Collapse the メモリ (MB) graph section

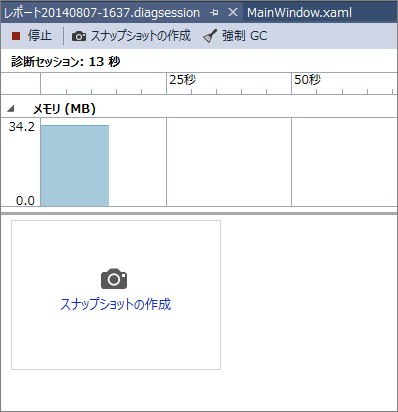(11, 108)
